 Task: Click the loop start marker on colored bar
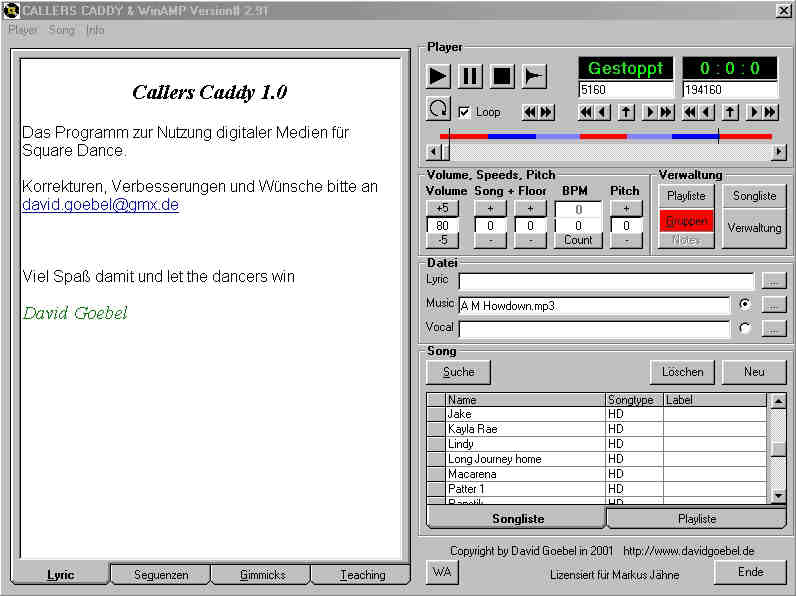tap(449, 136)
